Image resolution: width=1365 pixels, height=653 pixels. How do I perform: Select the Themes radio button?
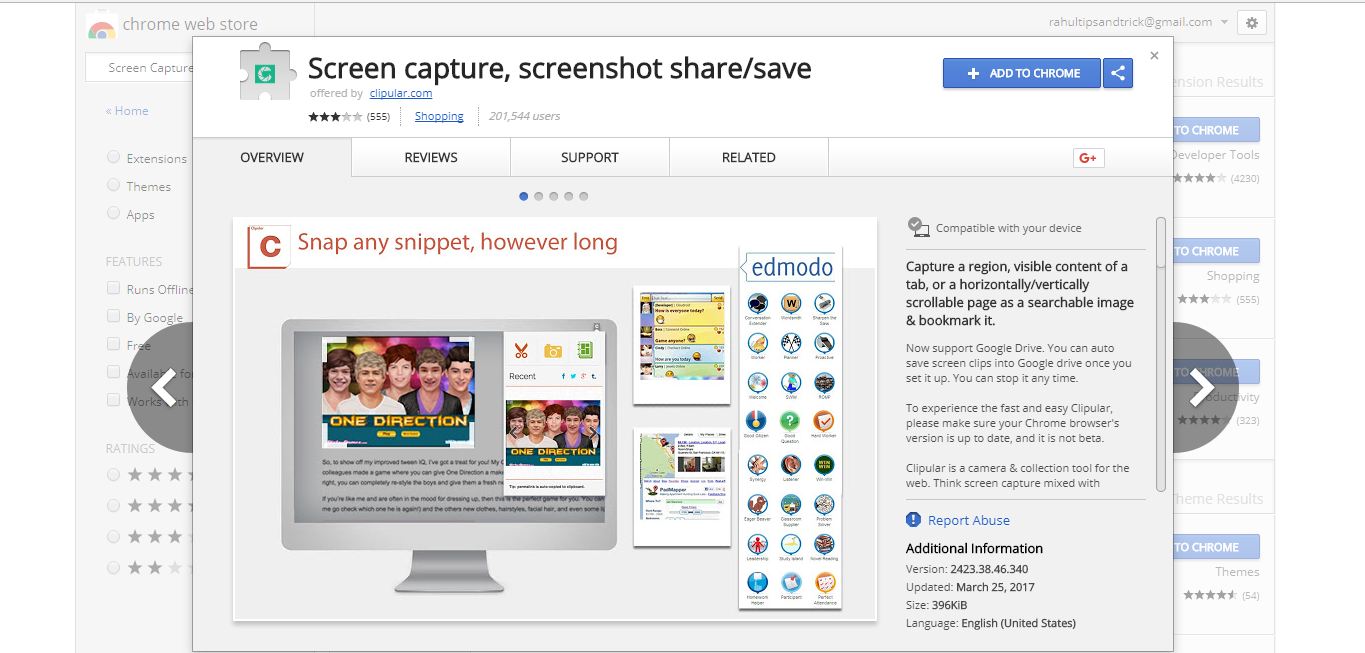point(113,185)
